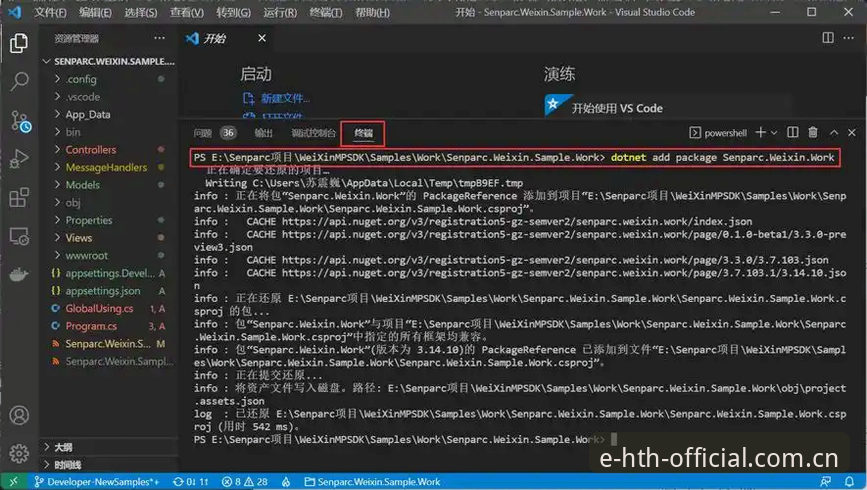Open the Remote Explorer view

[19, 237]
